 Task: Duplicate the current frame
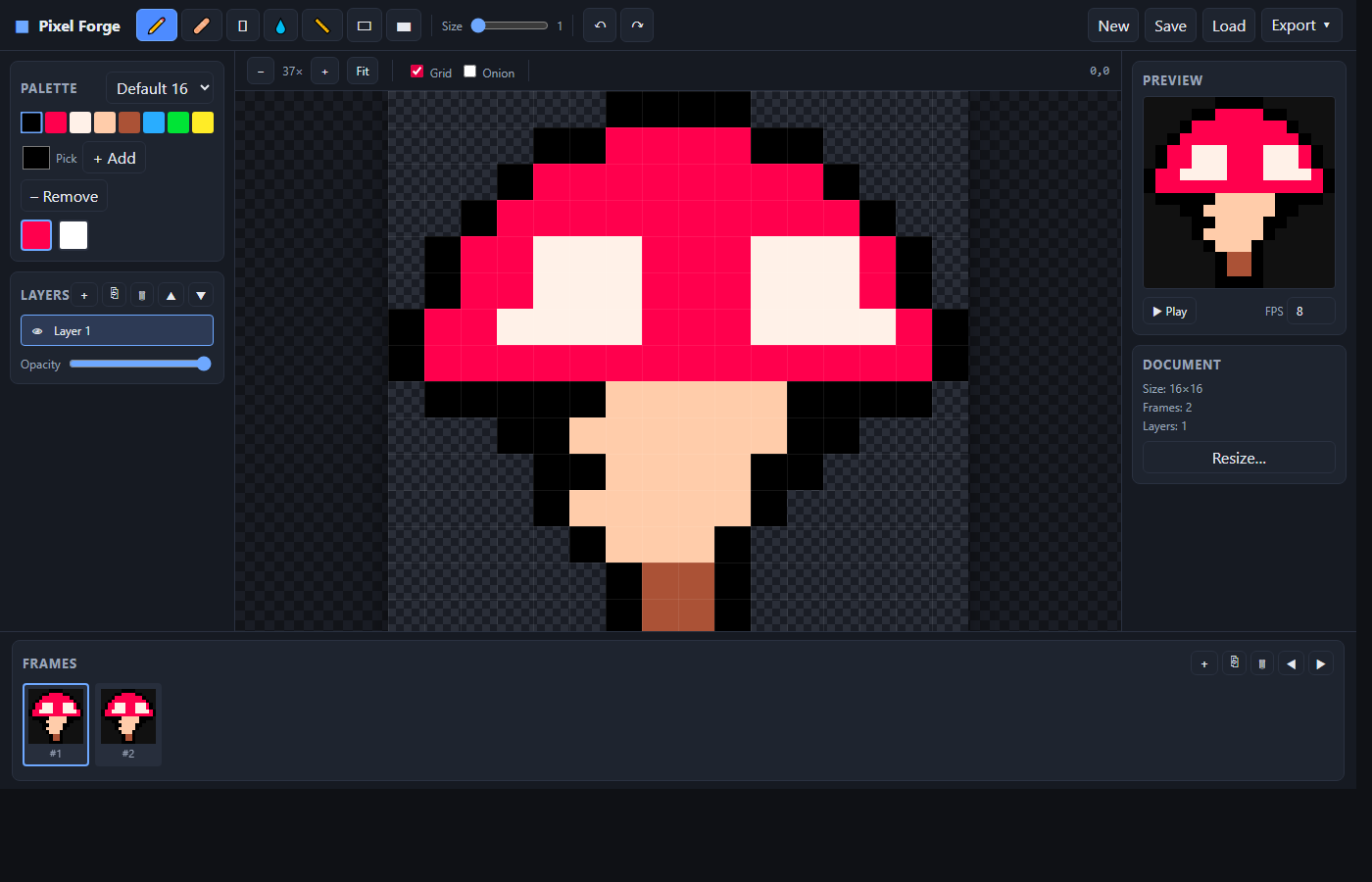click(x=1234, y=663)
